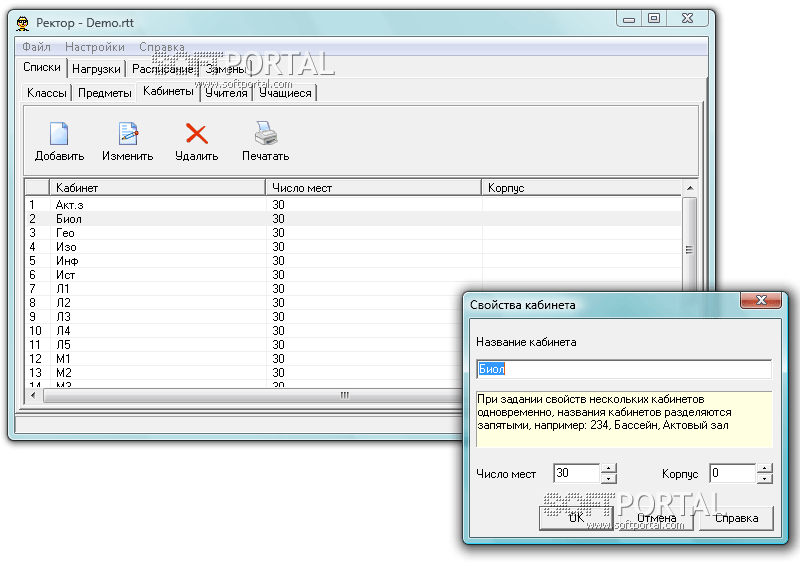This screenshot has height=562, width=800.
Task: Open the Учащиеся sub-tab
Action: point(285,93)
